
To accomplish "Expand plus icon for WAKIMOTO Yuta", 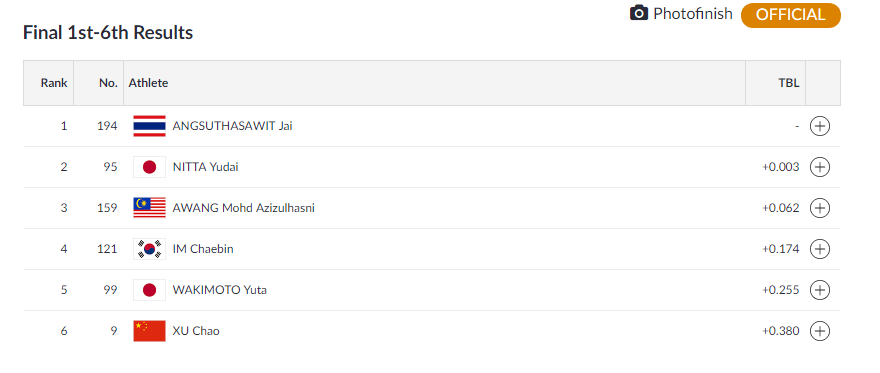I will [819, 290].
